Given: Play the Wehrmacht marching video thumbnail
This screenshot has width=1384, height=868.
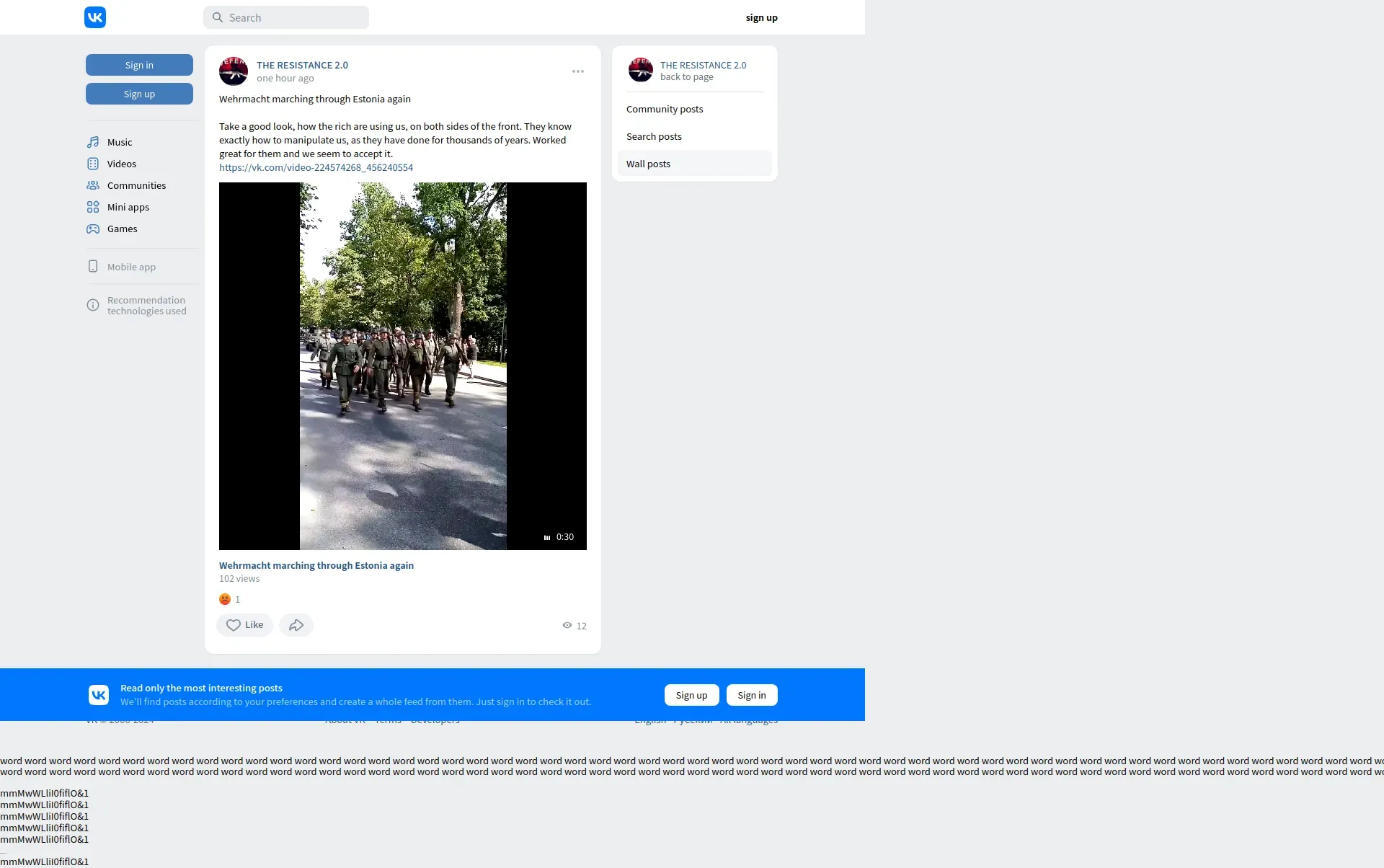Looking at the screenshot, I should [403, 366].
